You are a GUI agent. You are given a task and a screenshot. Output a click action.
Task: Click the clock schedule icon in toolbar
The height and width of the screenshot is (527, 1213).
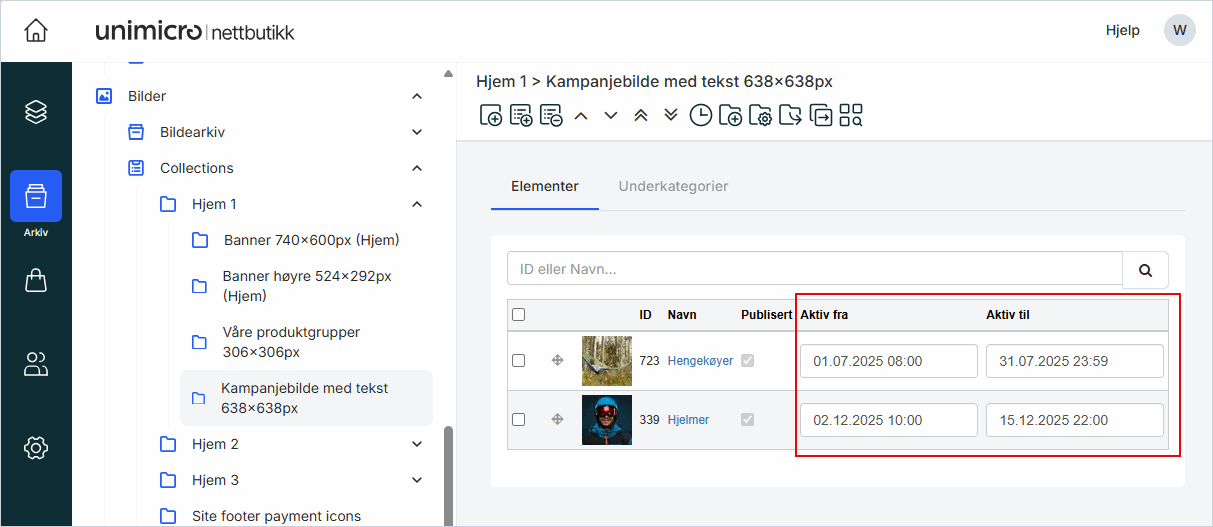pyautogui.click(x=701, y=116)
